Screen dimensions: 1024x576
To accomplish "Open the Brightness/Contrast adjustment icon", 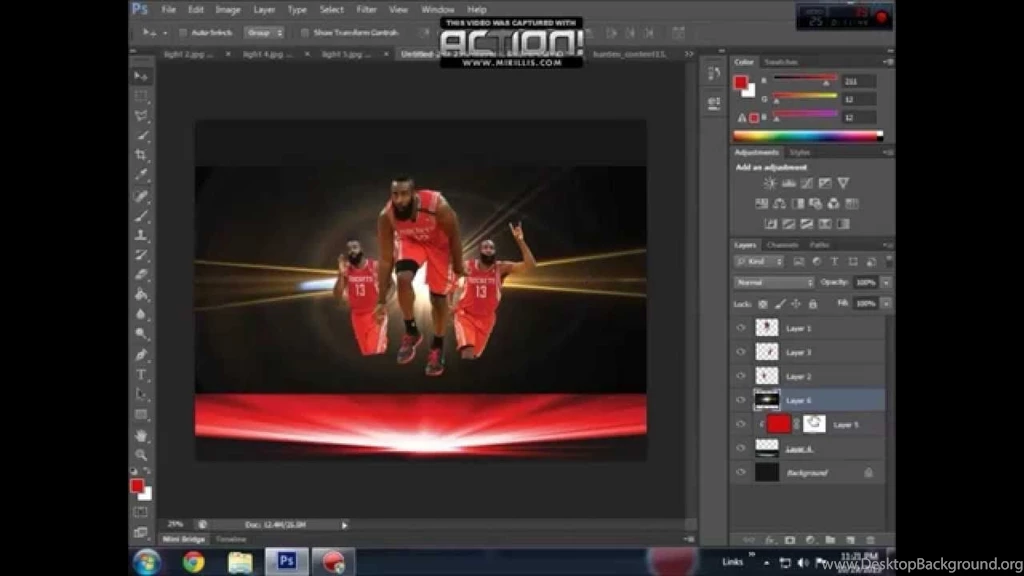I will point(770,182).
